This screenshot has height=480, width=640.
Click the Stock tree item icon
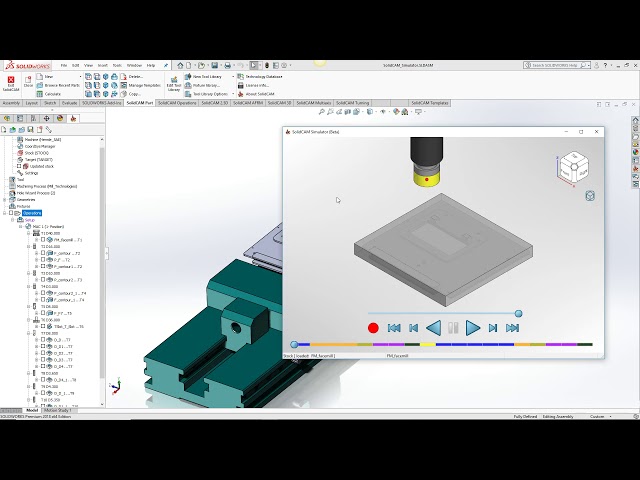click(19, 153)
